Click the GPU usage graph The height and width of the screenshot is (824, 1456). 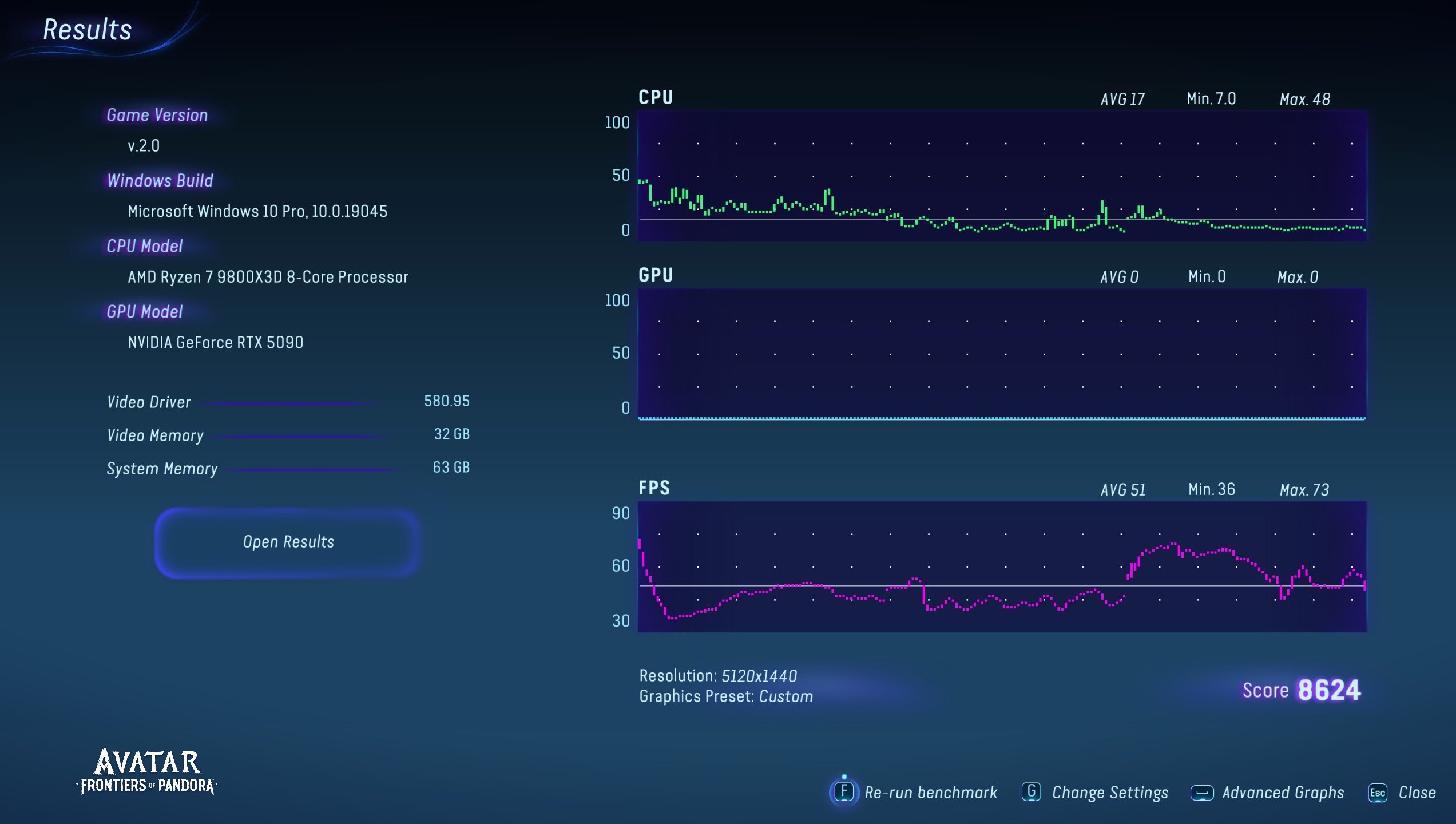click(1001, 354)
